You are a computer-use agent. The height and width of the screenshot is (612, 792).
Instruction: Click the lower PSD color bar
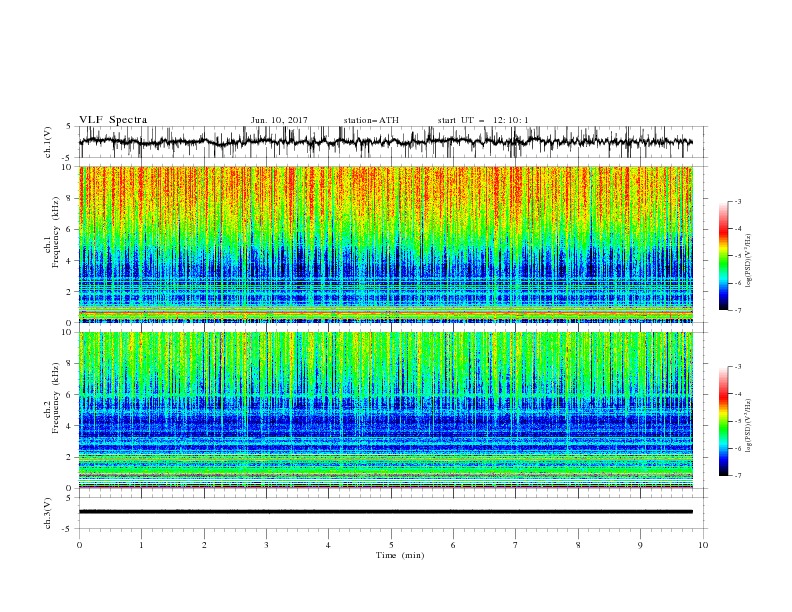[723, 421]
